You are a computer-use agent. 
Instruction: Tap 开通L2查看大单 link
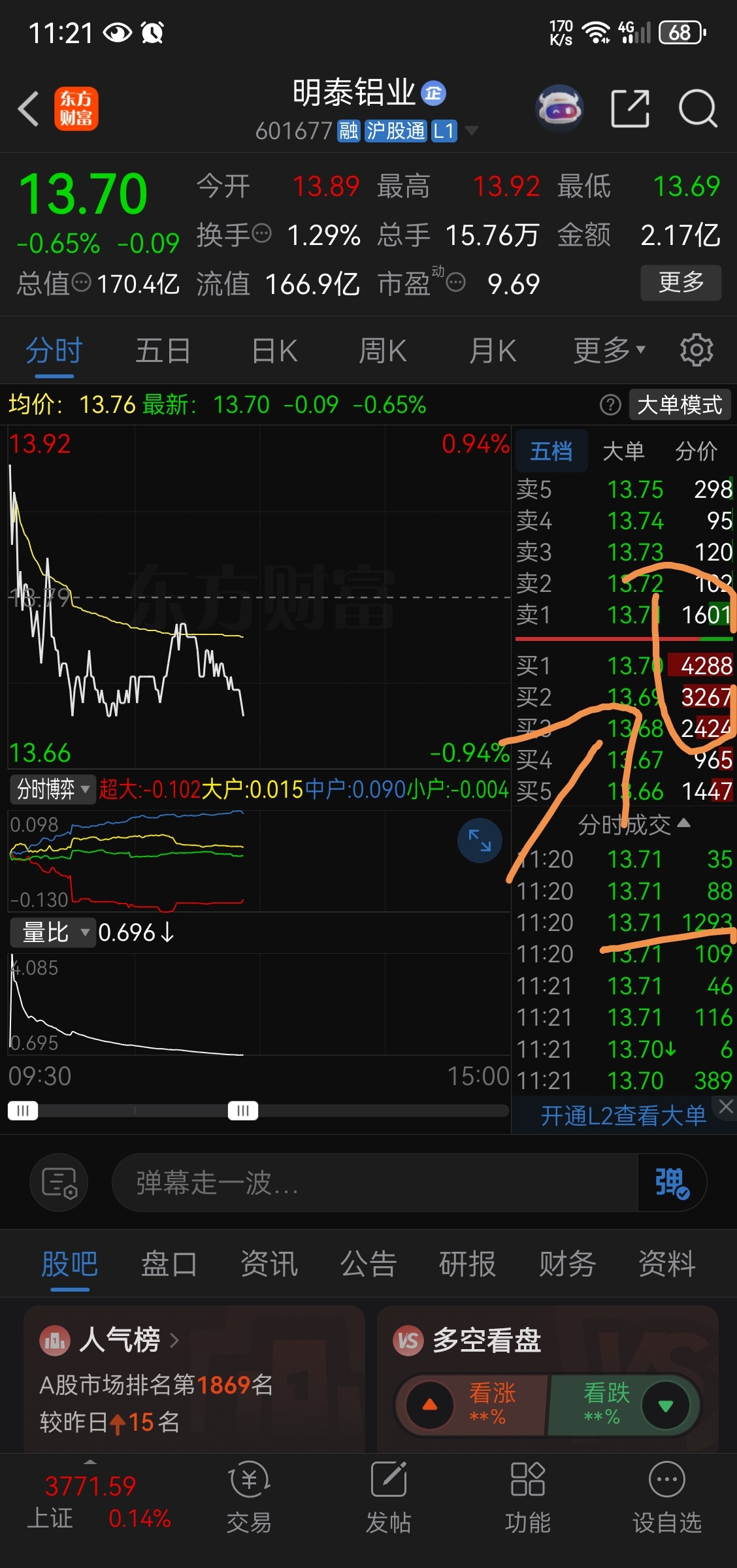tap(623, 1116)
